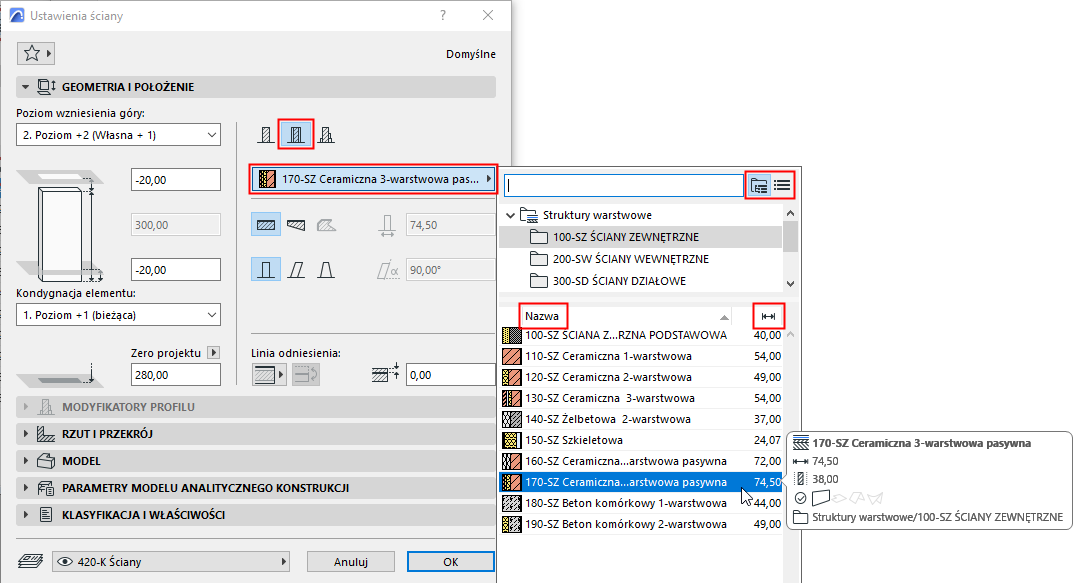
Task: Confirm settings with OK button
Action: 450,562
